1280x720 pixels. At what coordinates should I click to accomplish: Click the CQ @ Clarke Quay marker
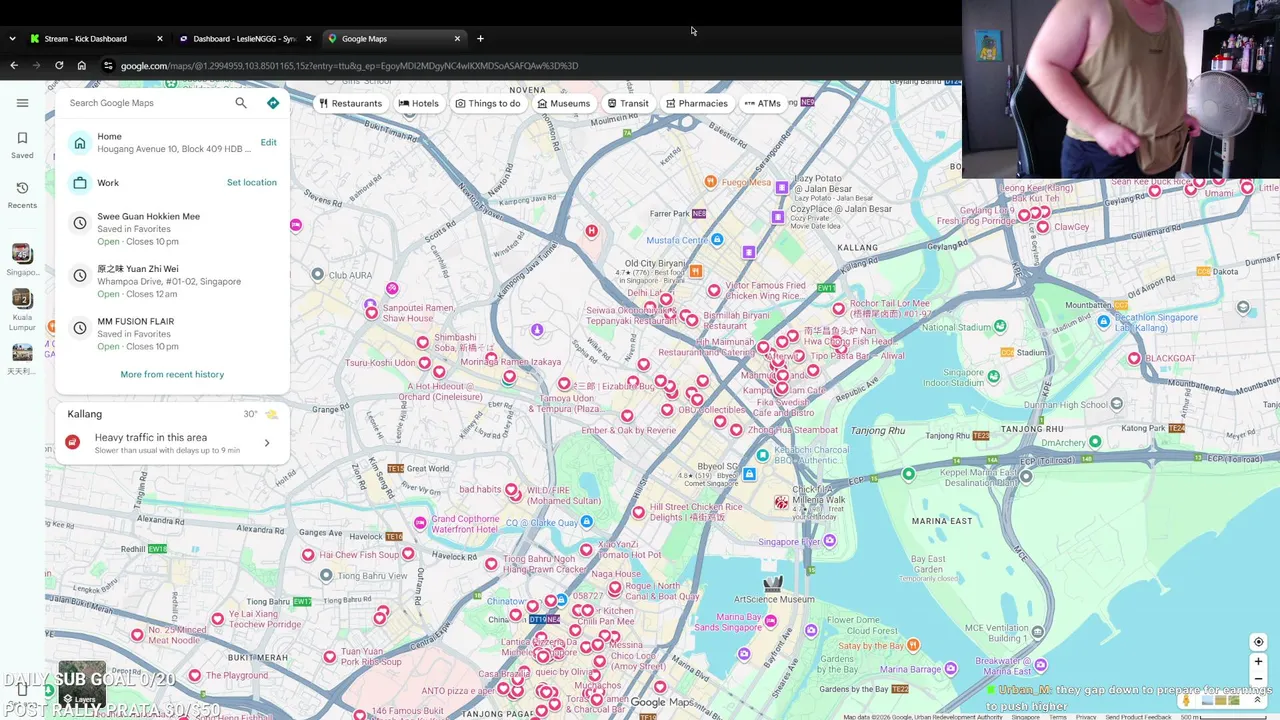click(x=587, y=522)
